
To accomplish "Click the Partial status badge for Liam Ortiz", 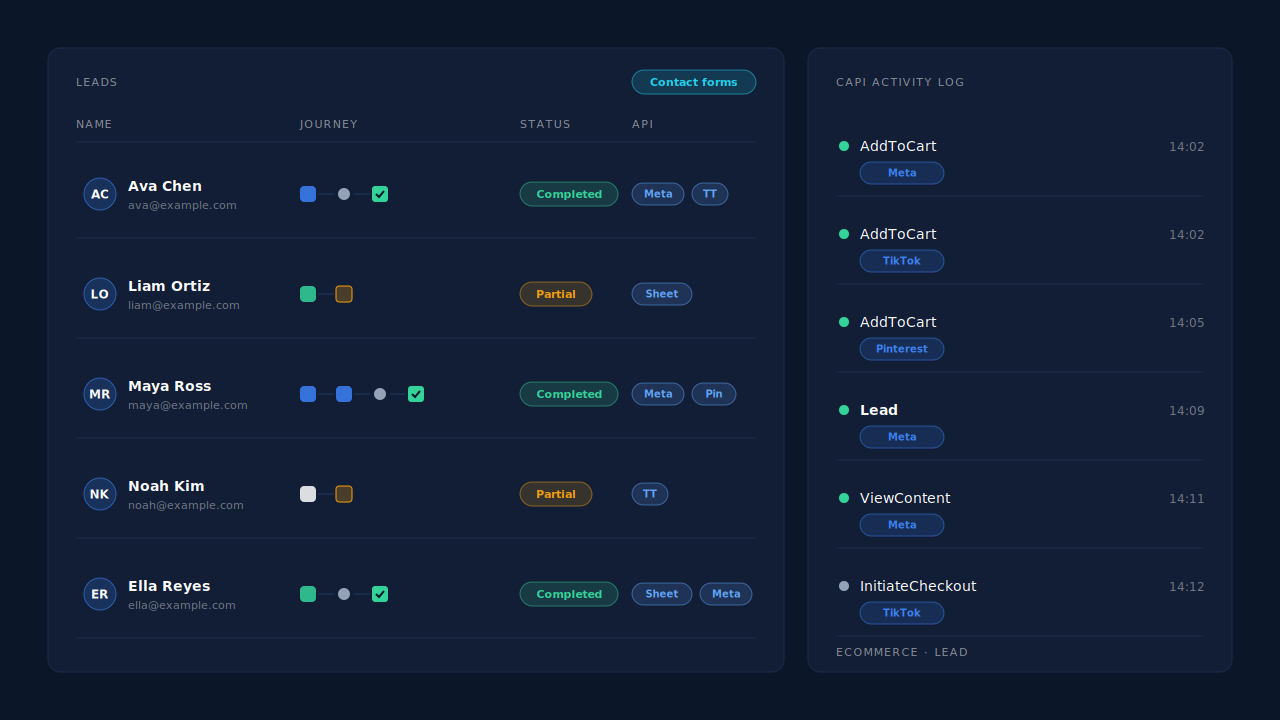I will tap(556, 294).
